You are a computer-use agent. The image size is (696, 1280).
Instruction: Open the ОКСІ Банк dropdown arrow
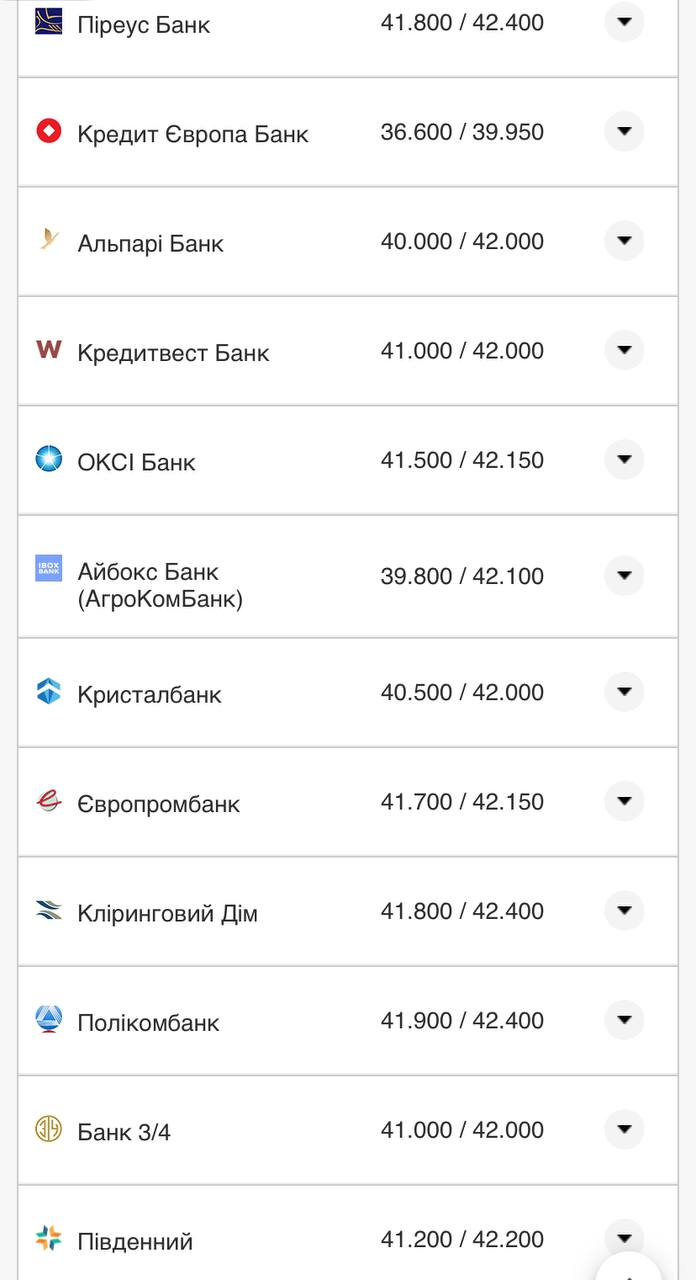[624, 460]
